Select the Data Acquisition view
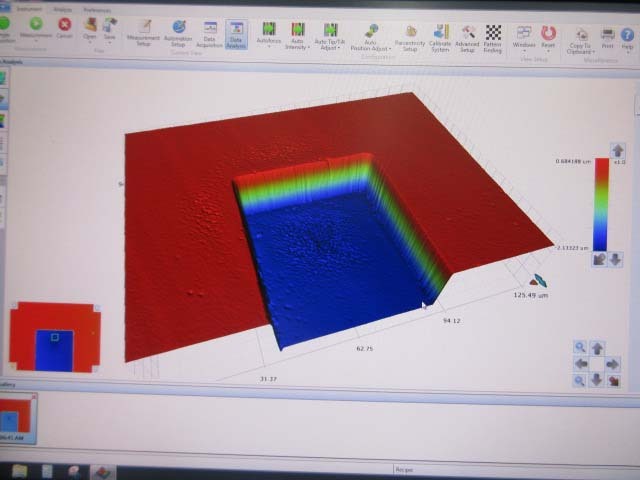Viewport: 640px width, 480px height. [210, 33]
